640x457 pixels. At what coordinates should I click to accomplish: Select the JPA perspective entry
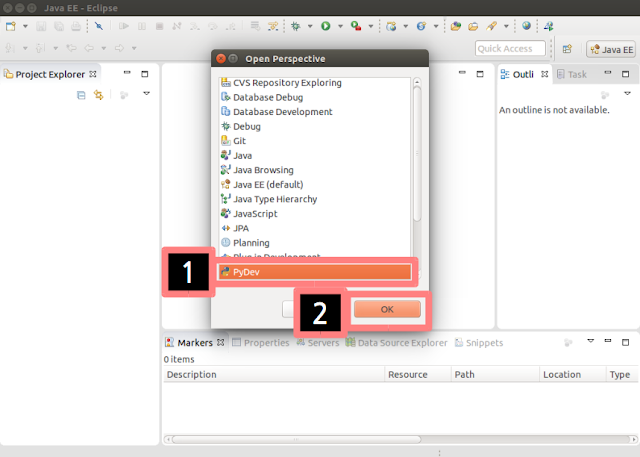(315, 228)
